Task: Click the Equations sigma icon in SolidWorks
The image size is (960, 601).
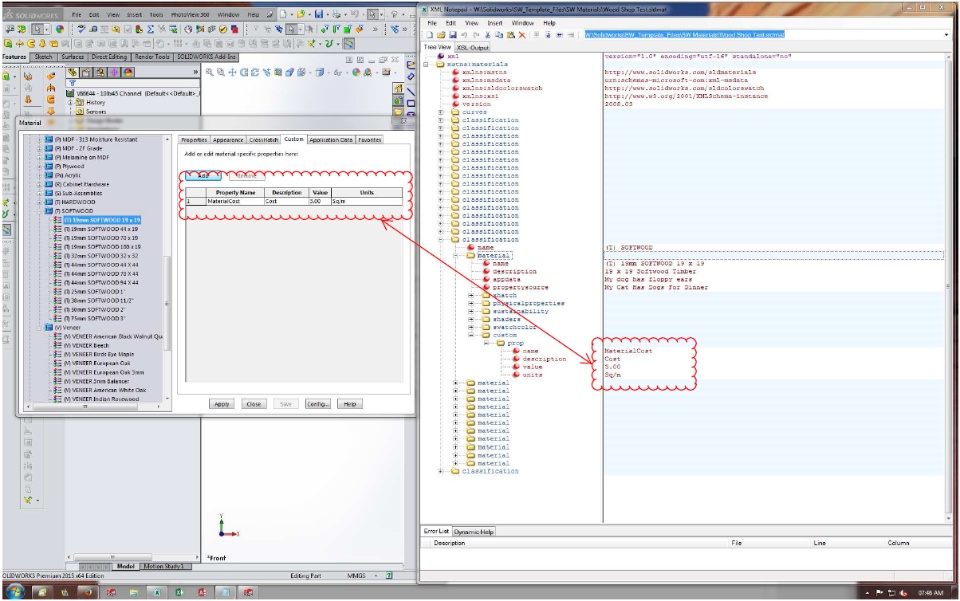Action: point(151,29)
